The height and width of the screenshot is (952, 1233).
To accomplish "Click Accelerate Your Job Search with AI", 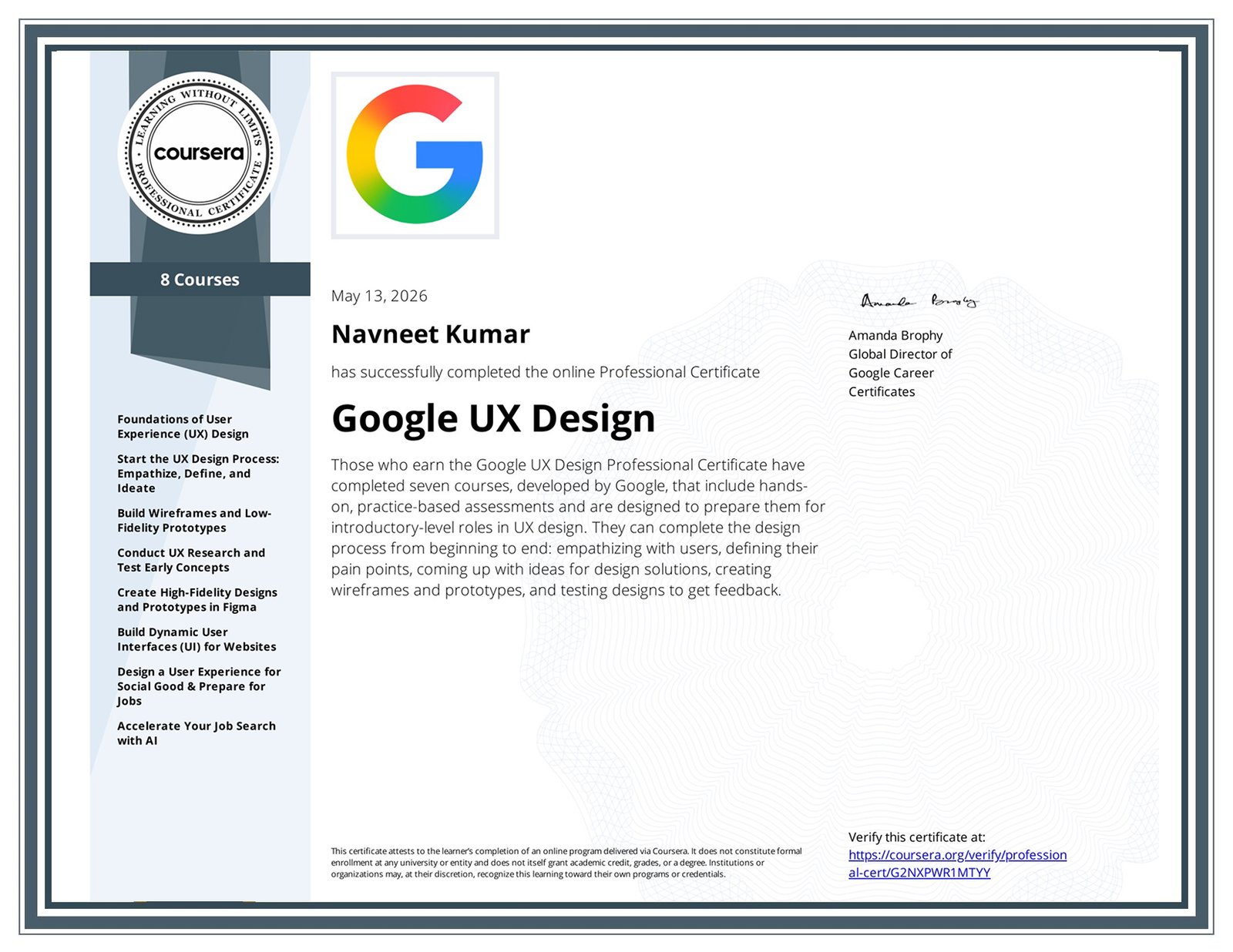I will [x=197, y=733].
